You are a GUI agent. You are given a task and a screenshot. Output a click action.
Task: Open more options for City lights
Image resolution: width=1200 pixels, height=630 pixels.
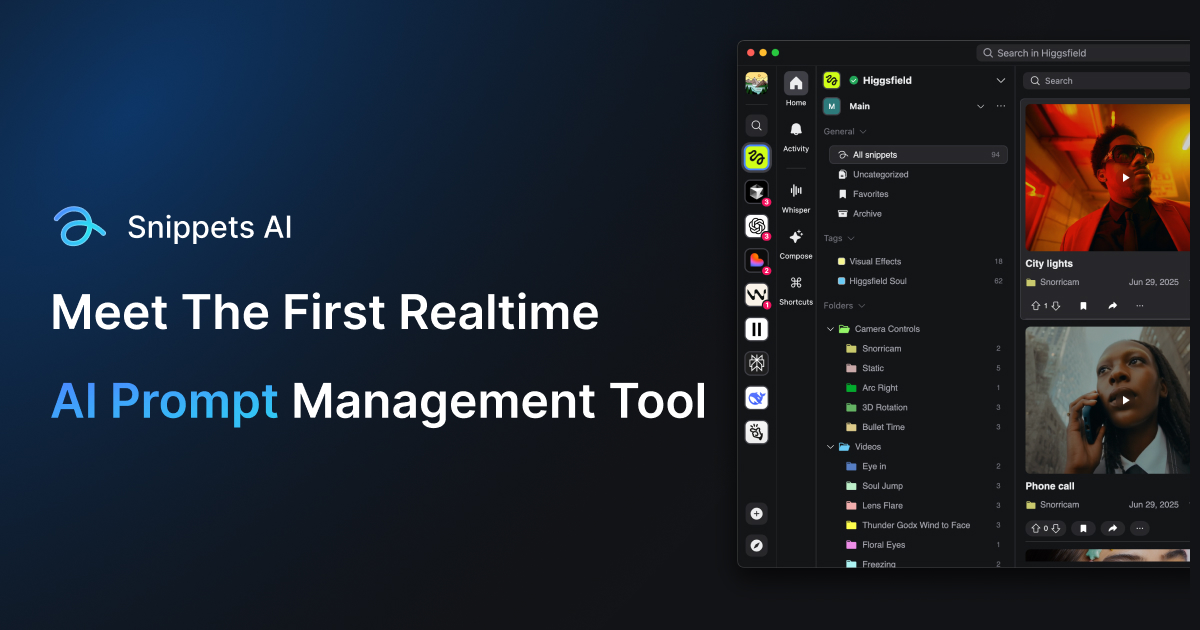pyautogui.click(x=1139, y=306)
